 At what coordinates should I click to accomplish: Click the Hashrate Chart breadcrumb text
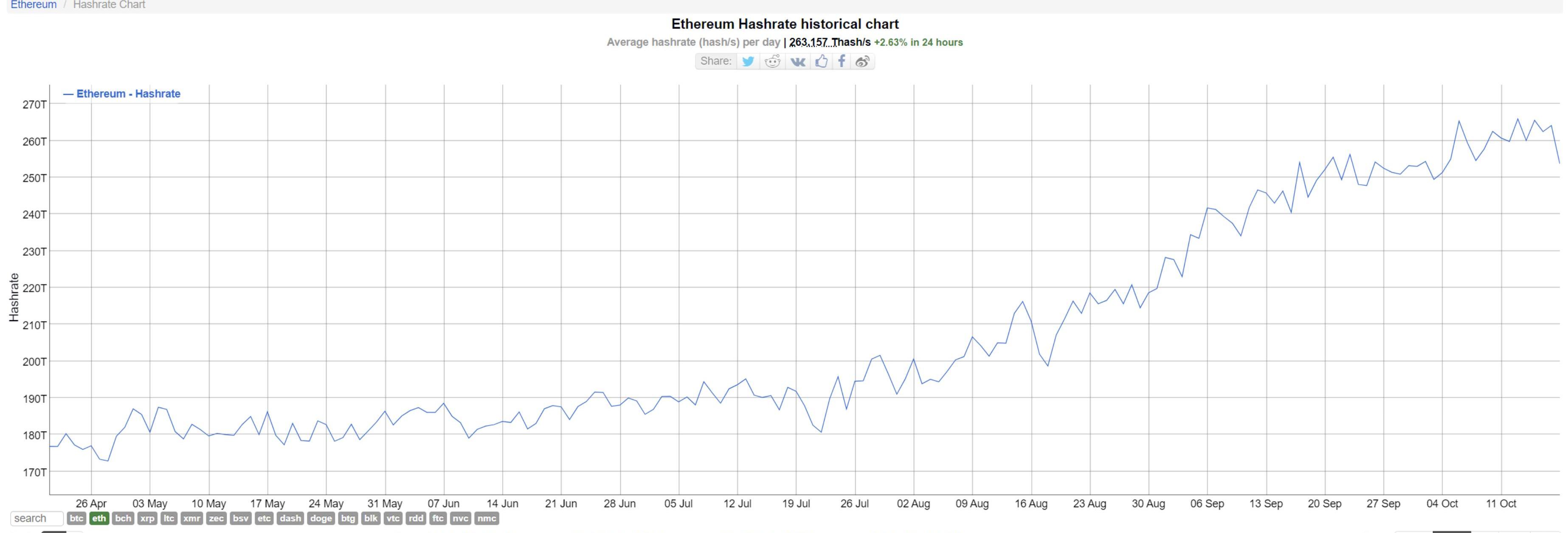[109, 5]
